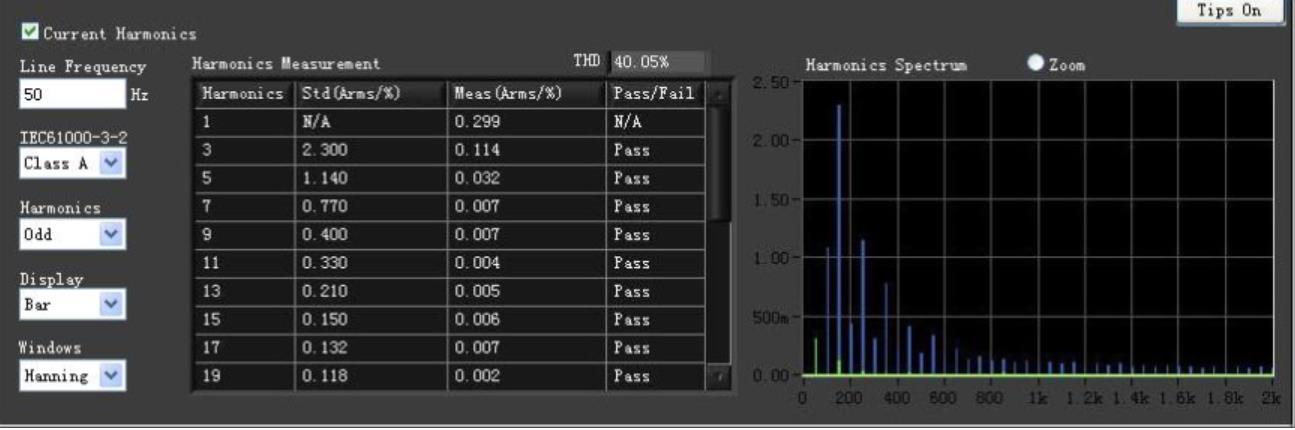Select the Zoom radio button
Image resolution: width=1295 pixels, height=430 pixels.
coord(1036,65)
